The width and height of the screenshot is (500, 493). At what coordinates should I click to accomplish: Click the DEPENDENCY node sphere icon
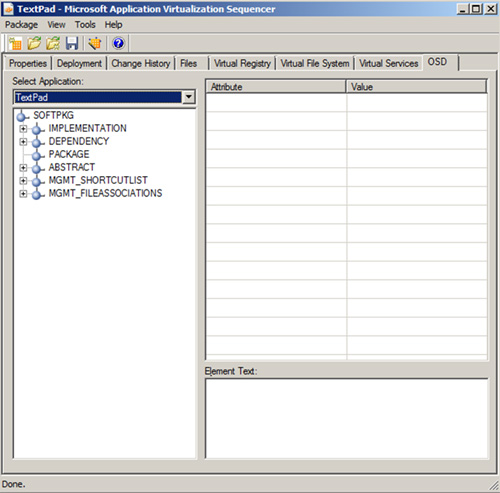click(x=37, y=142)
